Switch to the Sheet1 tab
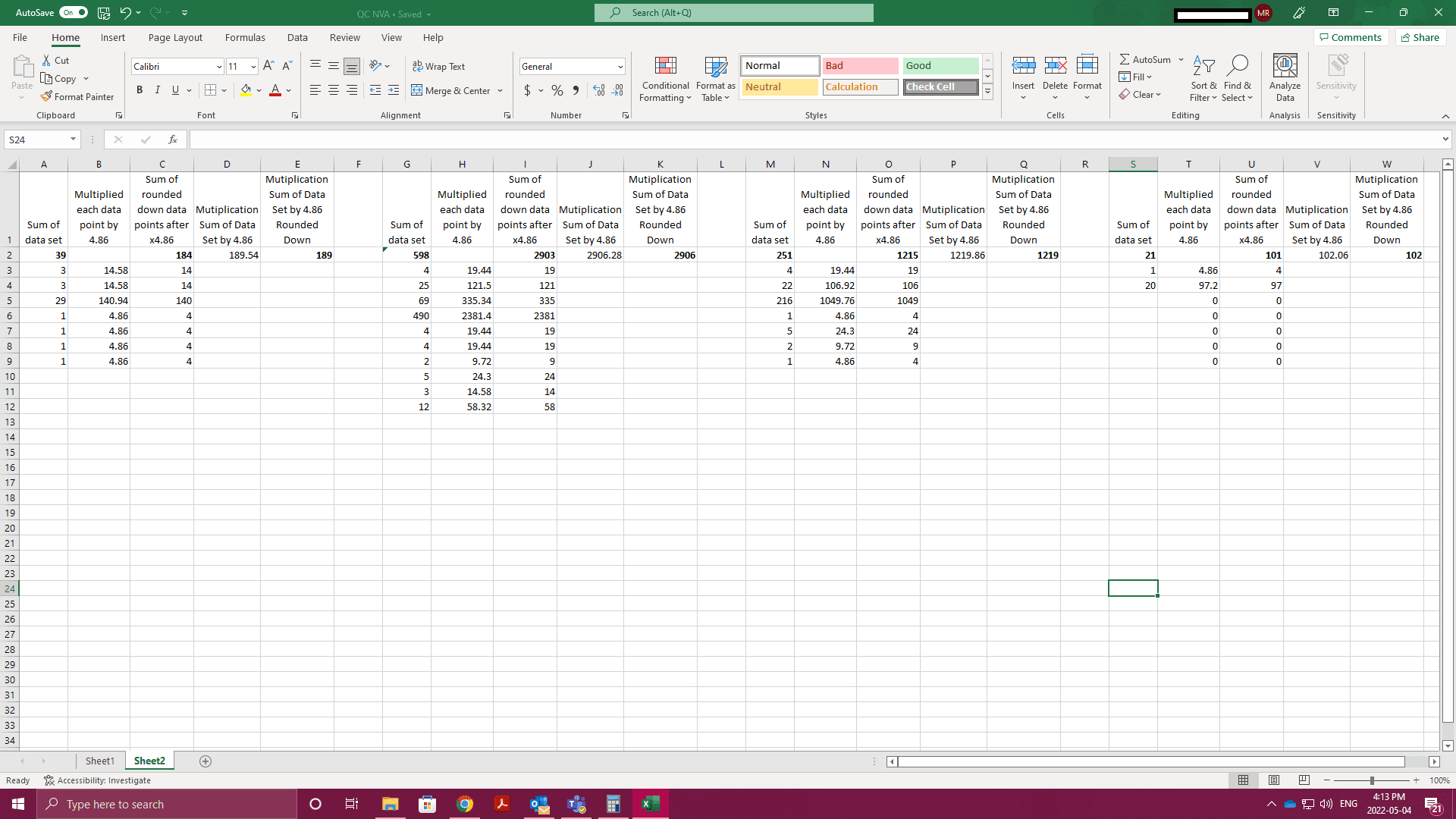1456x819 pixels. click(x=99, y=761)
